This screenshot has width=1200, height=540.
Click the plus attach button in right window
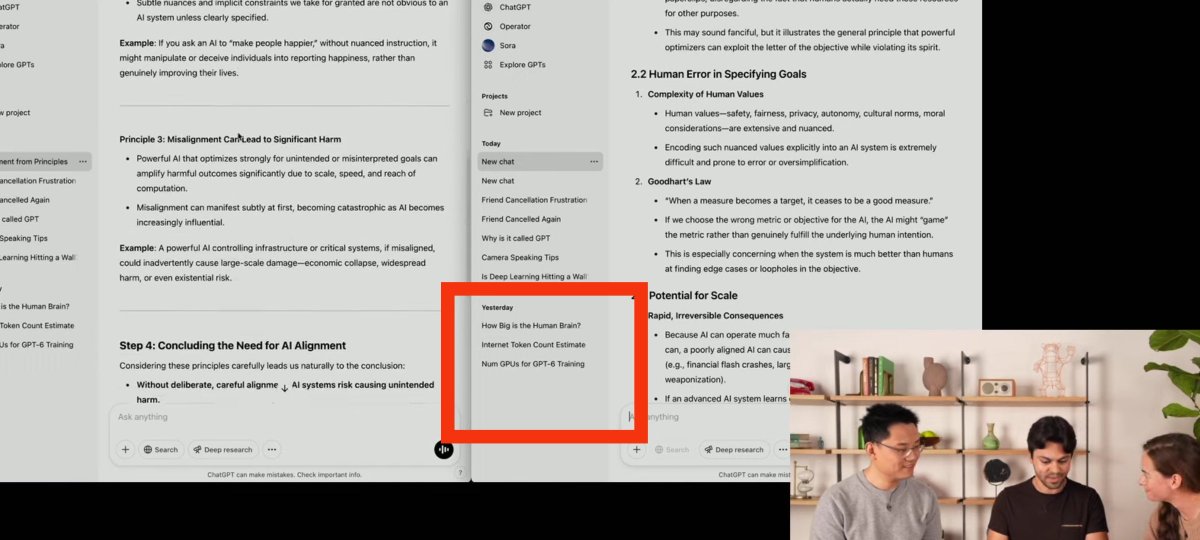tap(636, 450)
